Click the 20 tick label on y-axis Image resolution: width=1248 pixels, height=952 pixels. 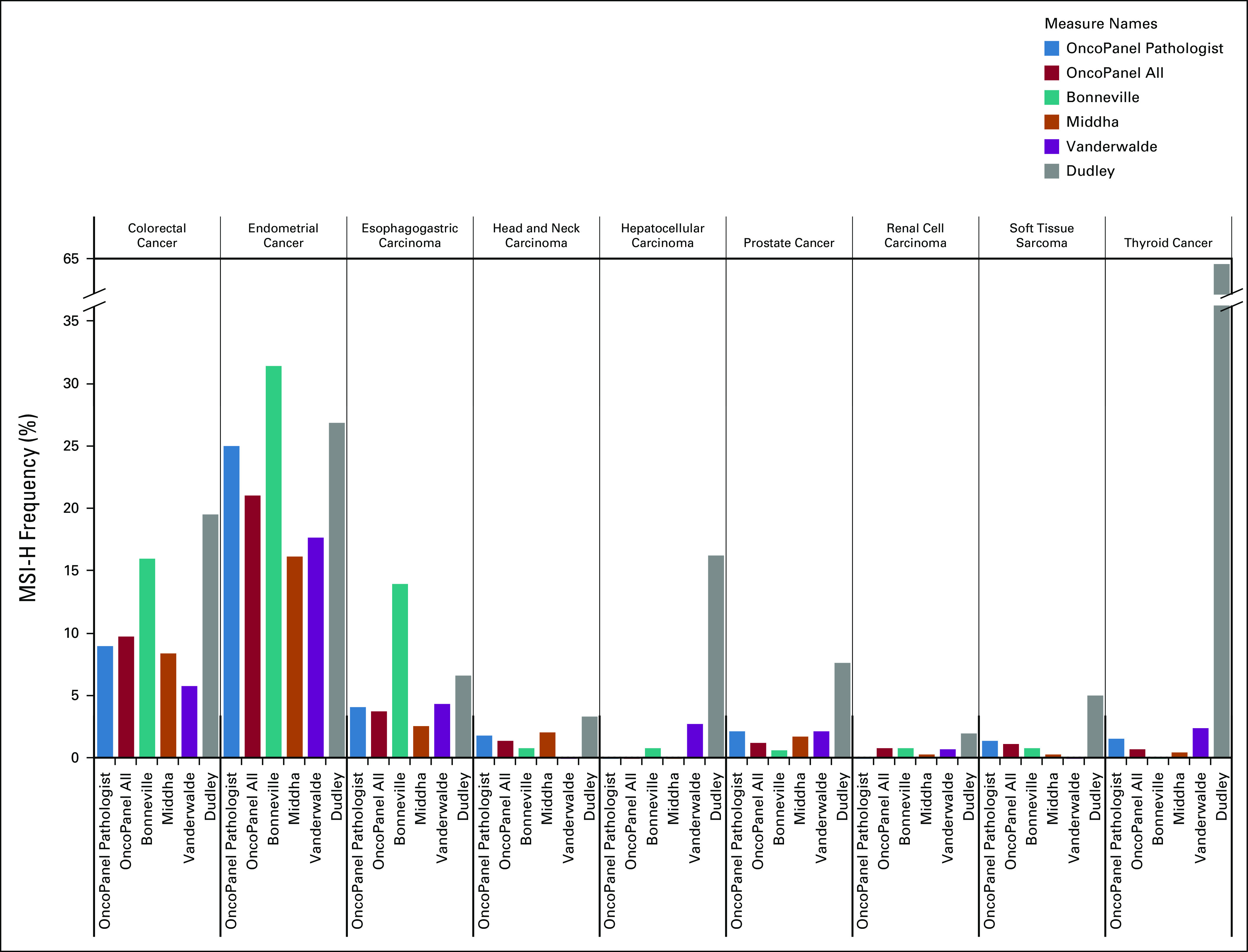point(71,508)
